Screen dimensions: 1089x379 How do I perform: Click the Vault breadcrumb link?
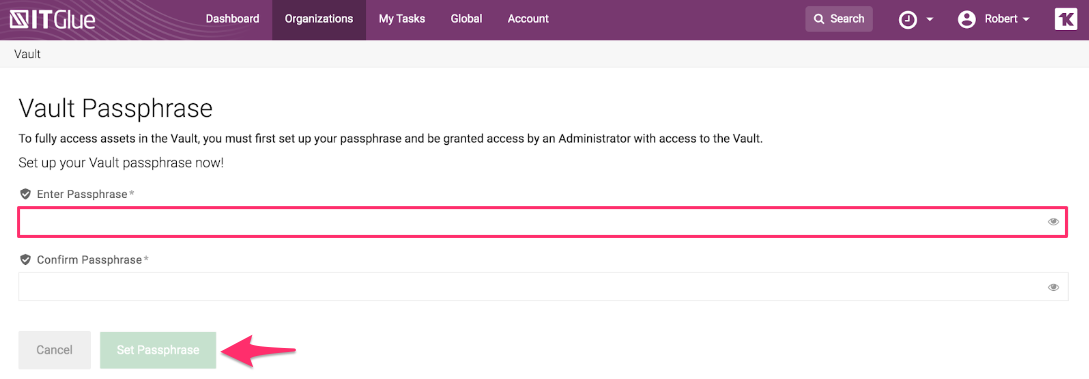[x=27, y=54]
